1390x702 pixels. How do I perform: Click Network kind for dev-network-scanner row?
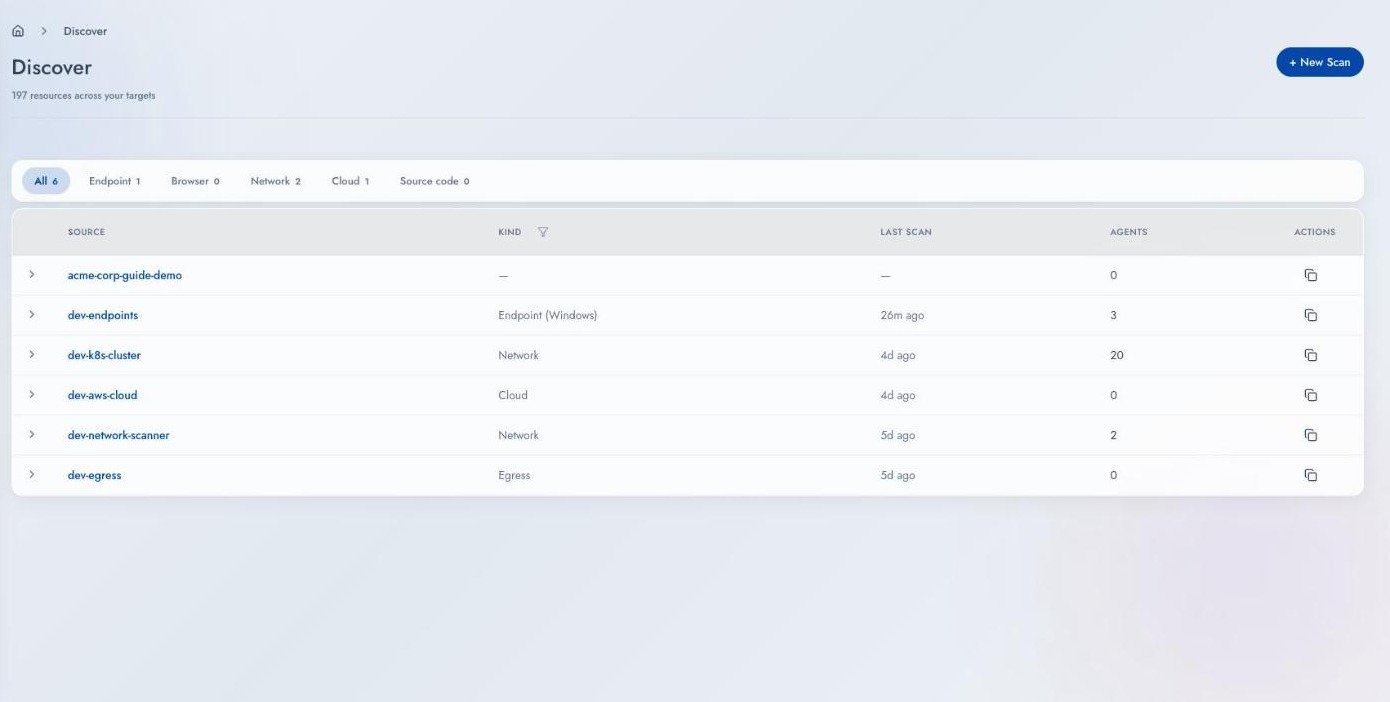(518, 435)
